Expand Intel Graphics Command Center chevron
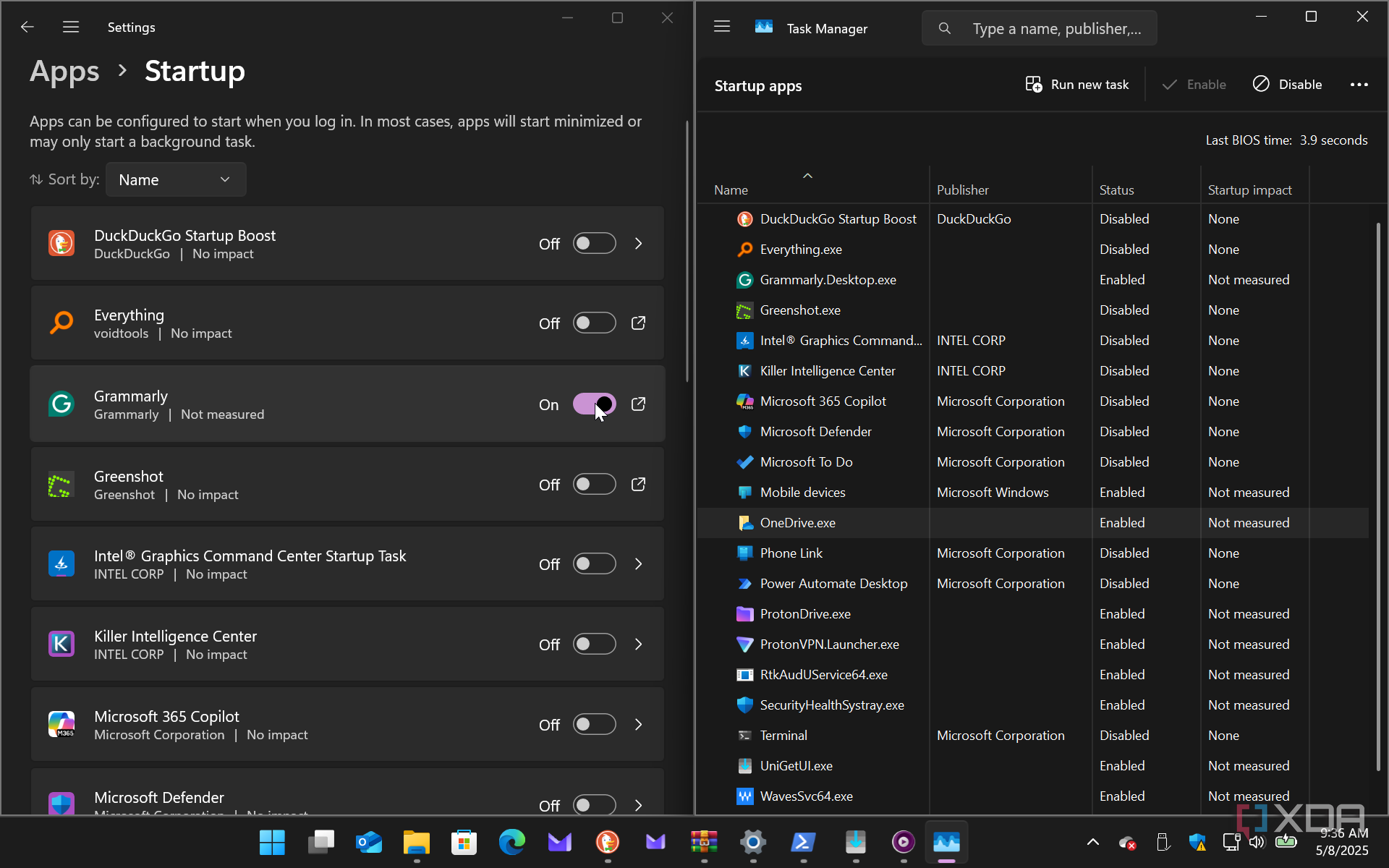The height and width of the screenshot is (868, 1389). pos(638,564)
